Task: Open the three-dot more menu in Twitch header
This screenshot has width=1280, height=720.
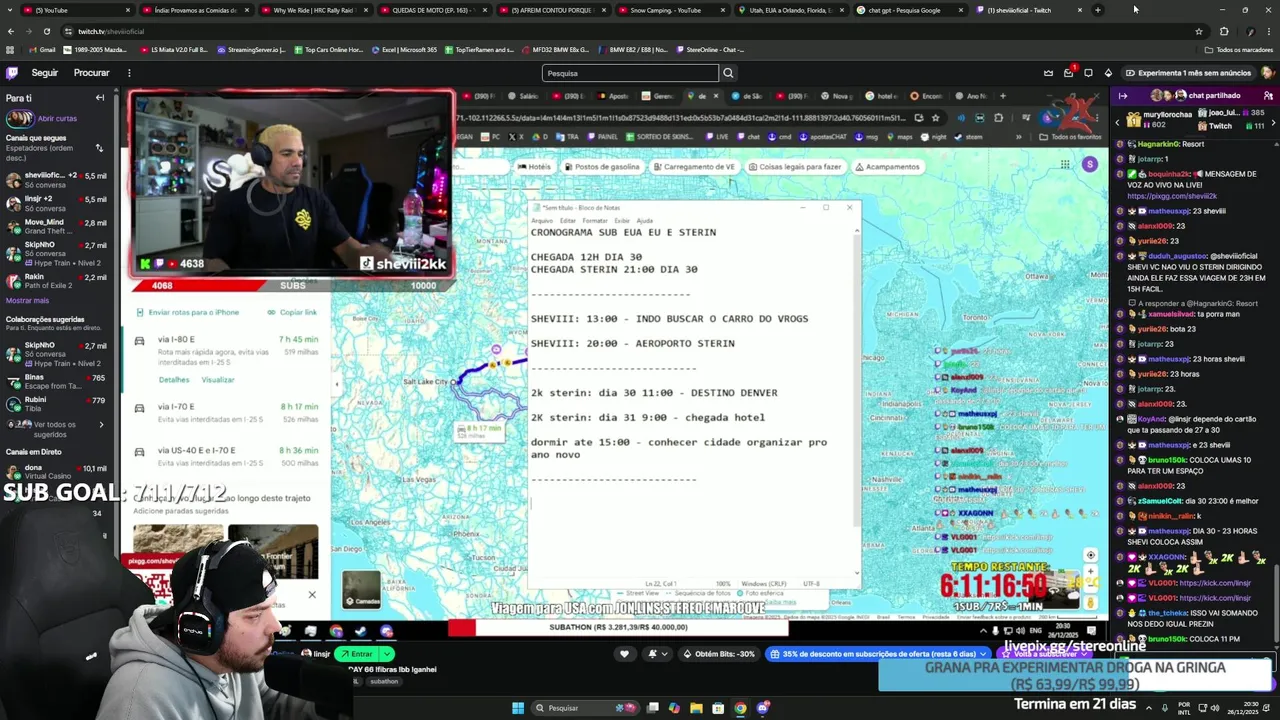Action: [x=129, y=73]
